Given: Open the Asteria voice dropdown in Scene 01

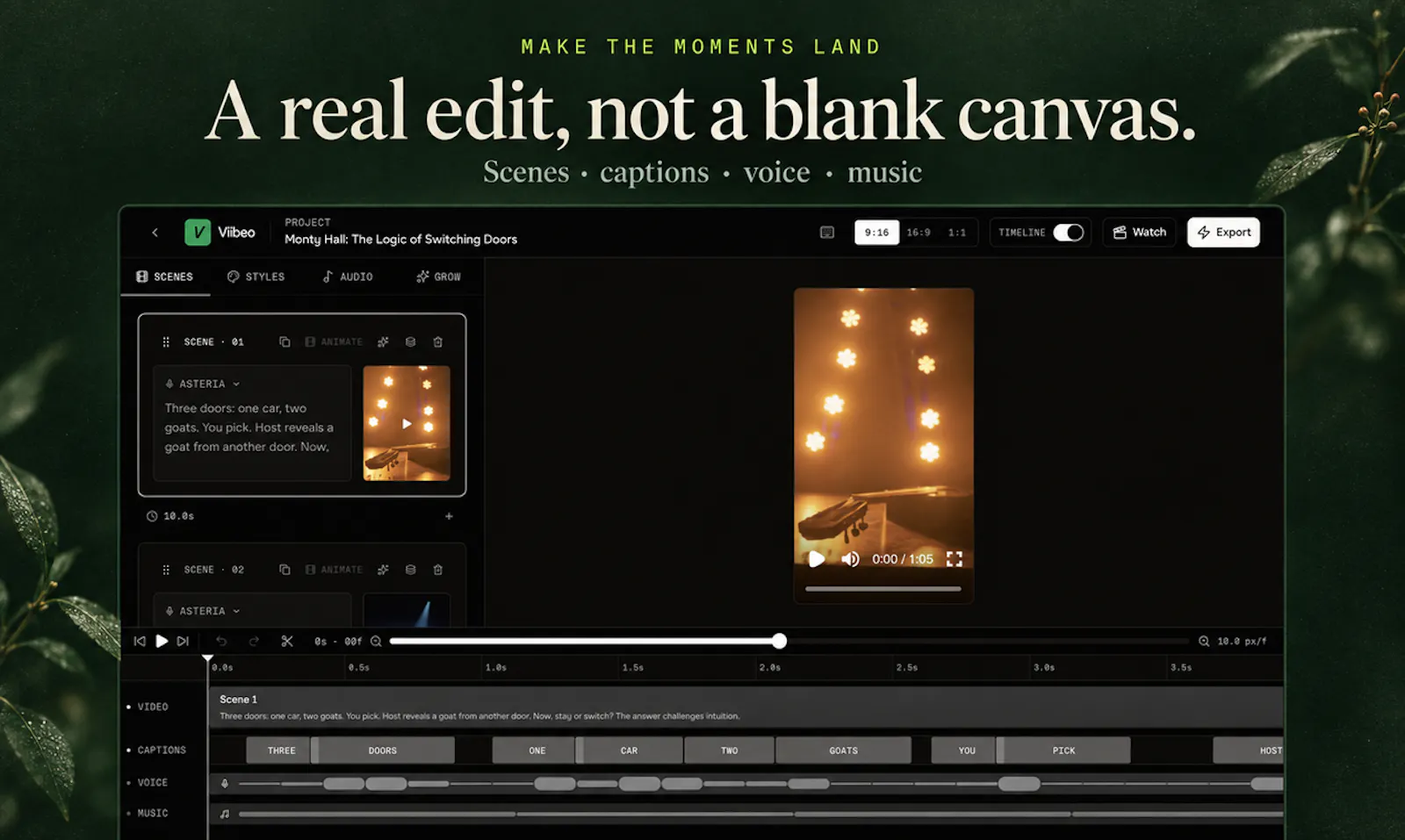Looking at the screenshot, I should [203, 384].
